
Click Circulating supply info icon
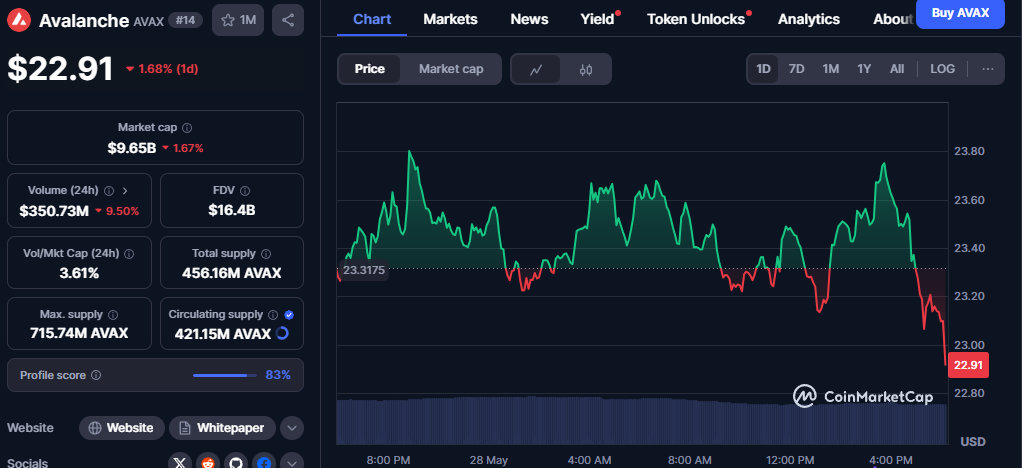(x=273, y=315)
